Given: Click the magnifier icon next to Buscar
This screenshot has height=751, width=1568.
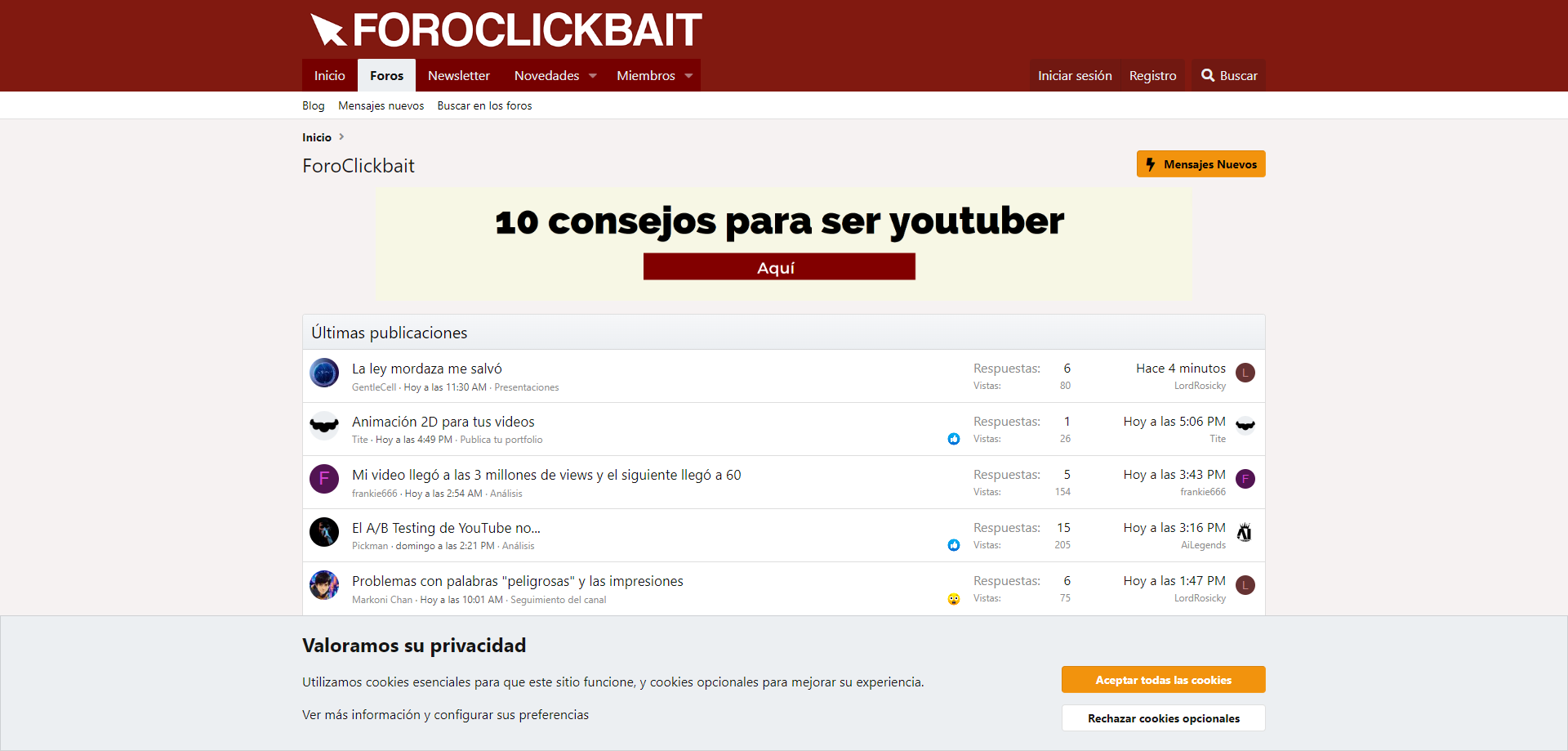Looking at the screenshot, I should (1208, 75).
